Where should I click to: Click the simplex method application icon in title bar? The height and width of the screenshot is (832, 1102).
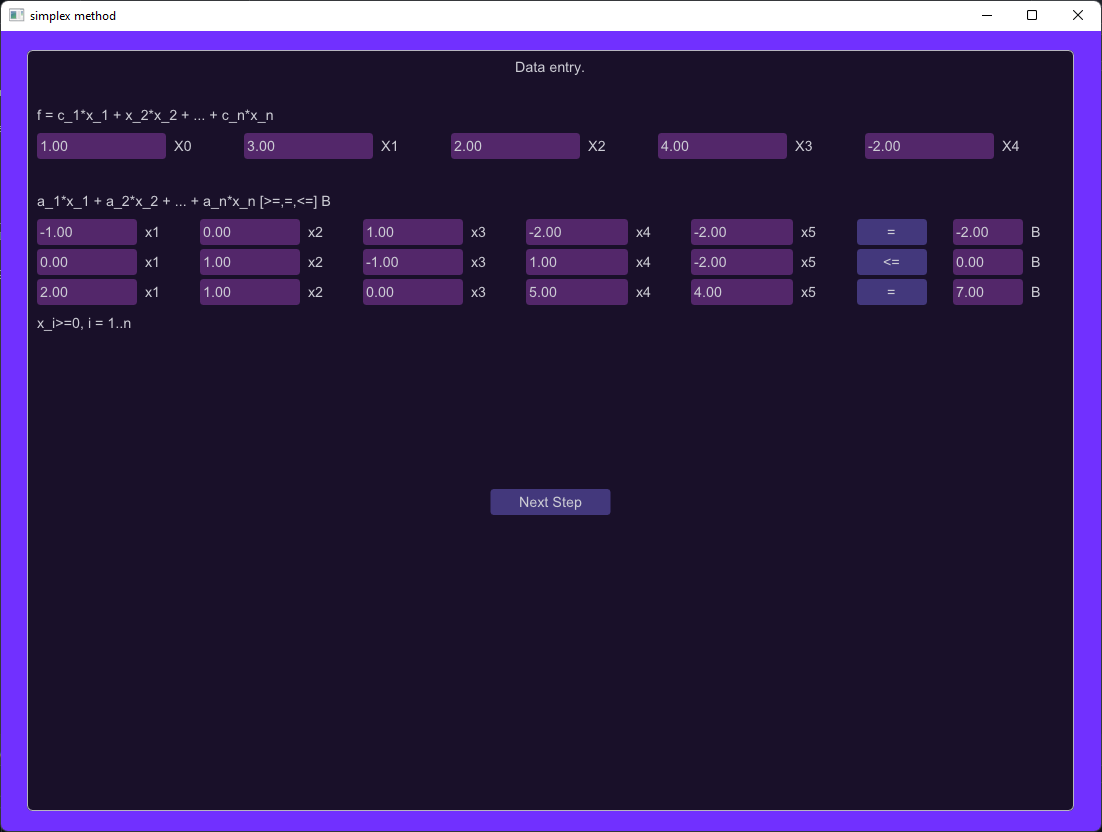click(14, 15)
